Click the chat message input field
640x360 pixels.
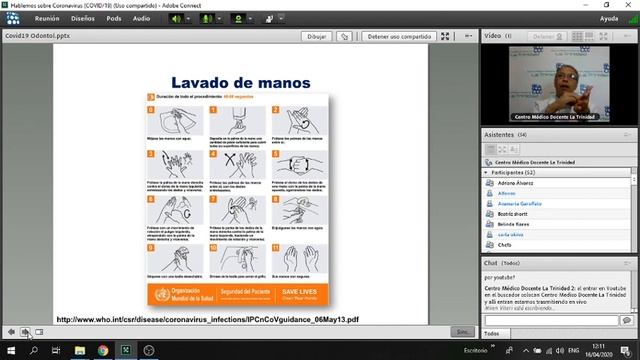[x=551, y=320]
